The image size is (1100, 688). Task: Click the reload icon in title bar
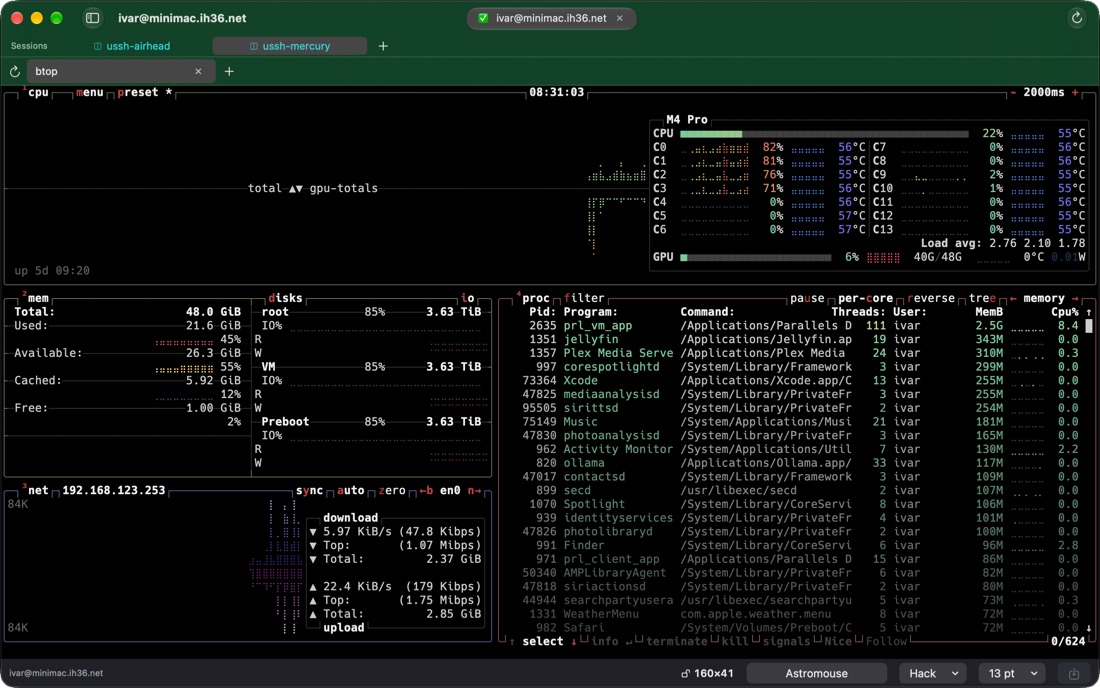click(1076, 18)
